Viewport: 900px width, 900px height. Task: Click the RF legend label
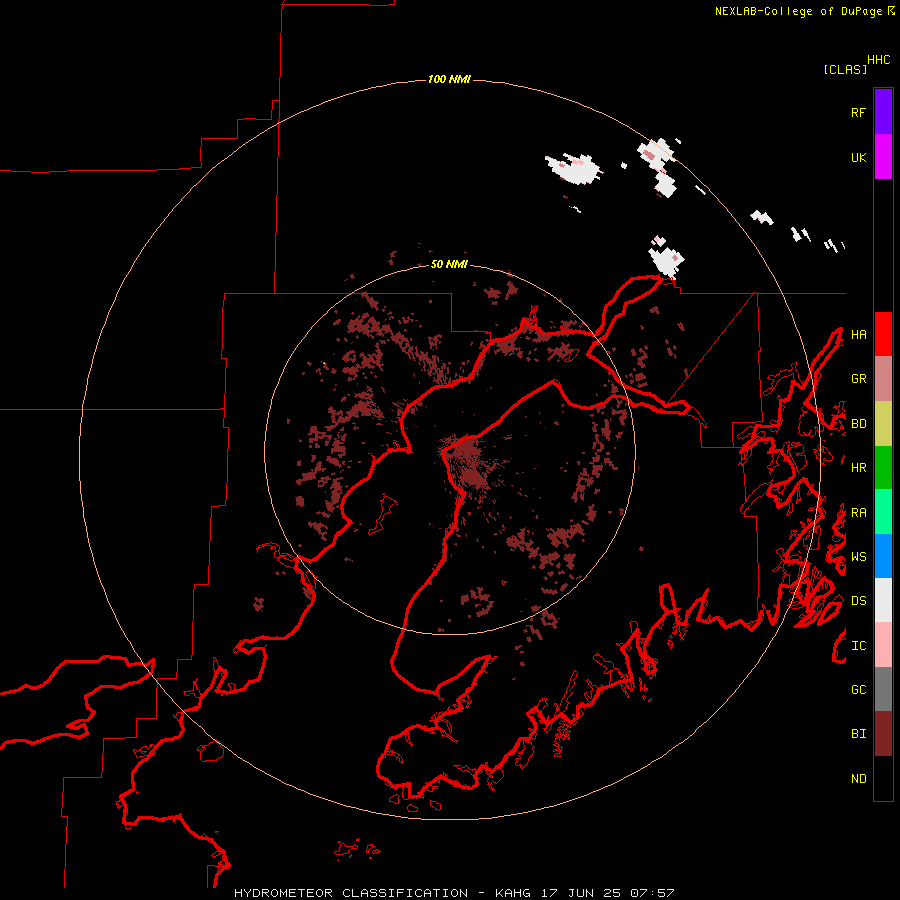pyautogui.click(x=858, y=112)
